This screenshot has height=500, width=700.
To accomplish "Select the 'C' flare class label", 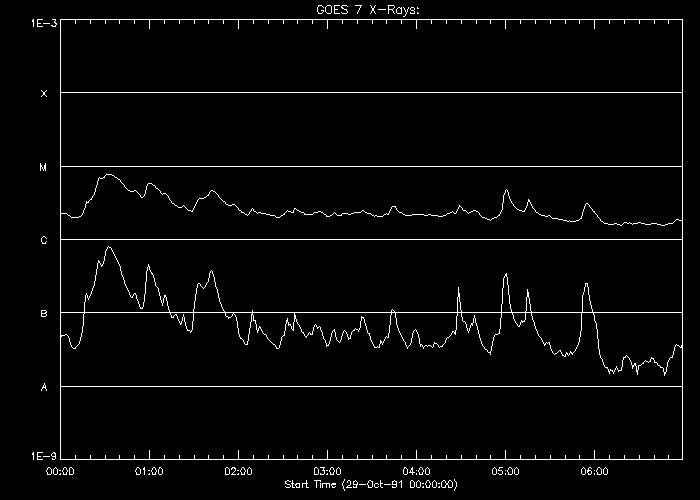I will [x=44, y=241].
